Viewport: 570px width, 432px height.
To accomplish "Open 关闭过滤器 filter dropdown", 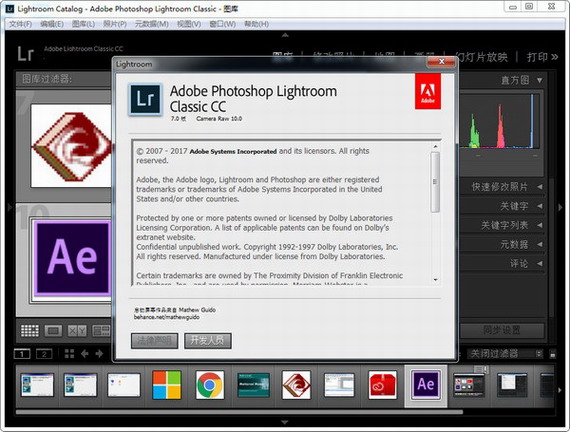I will pos(506,354).
